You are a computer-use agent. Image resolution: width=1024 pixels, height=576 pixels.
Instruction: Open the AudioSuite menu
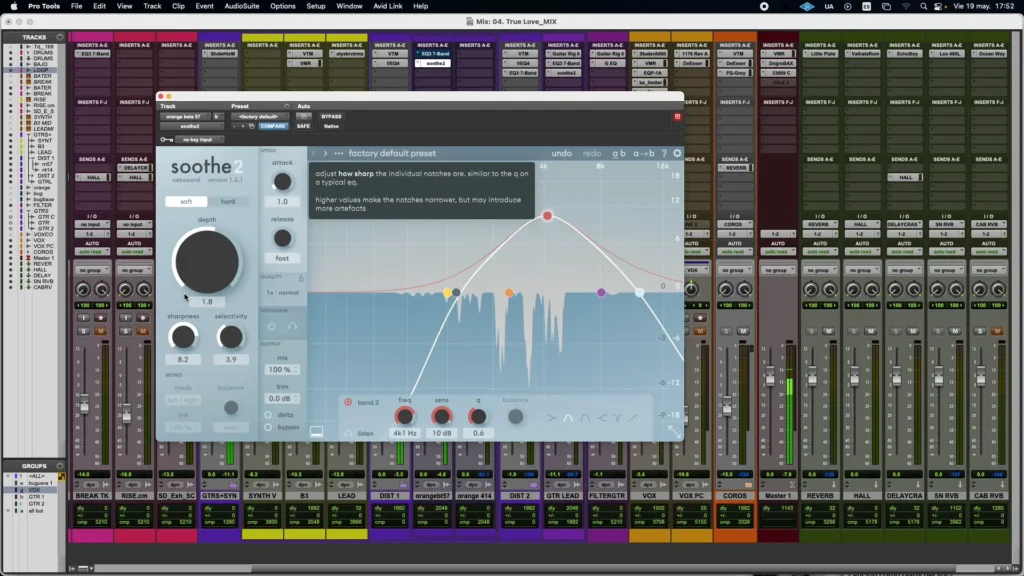(242, 7)
